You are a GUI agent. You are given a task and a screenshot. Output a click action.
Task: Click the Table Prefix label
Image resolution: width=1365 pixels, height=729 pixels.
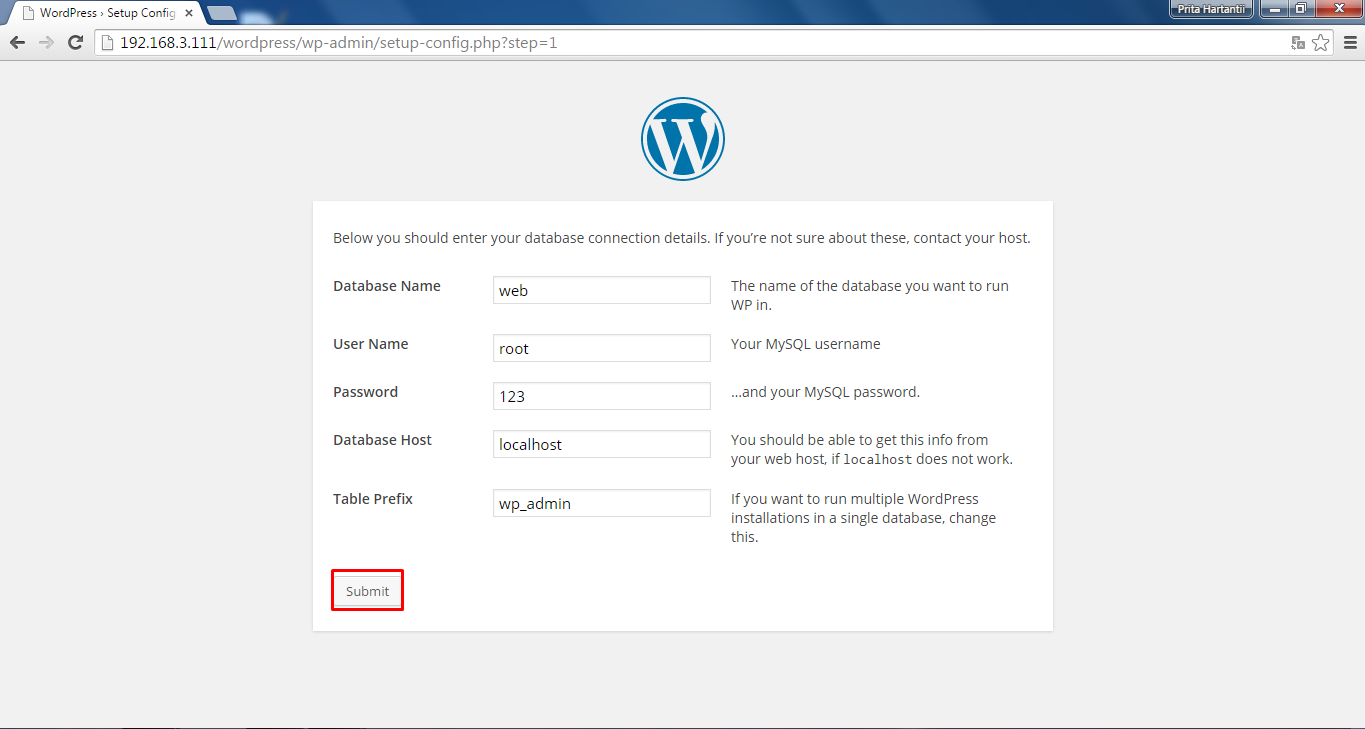(x=373, y=499)
